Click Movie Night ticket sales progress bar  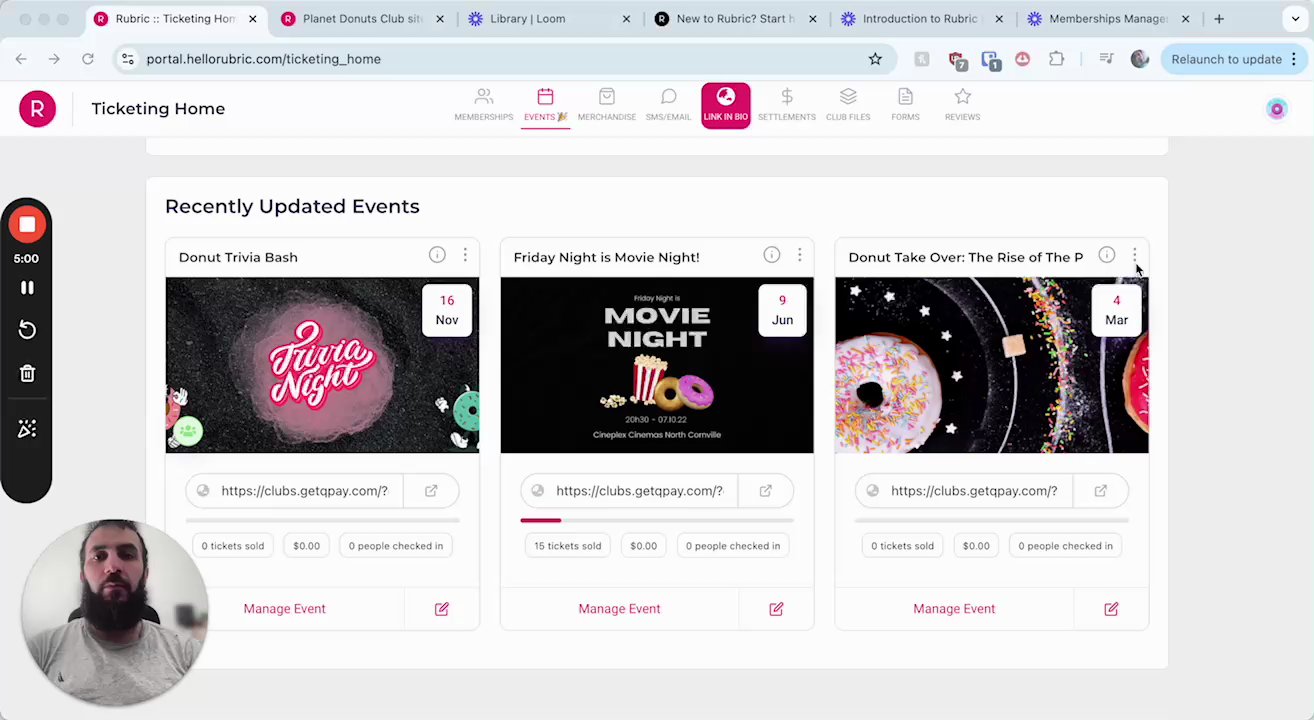[657, 520]
